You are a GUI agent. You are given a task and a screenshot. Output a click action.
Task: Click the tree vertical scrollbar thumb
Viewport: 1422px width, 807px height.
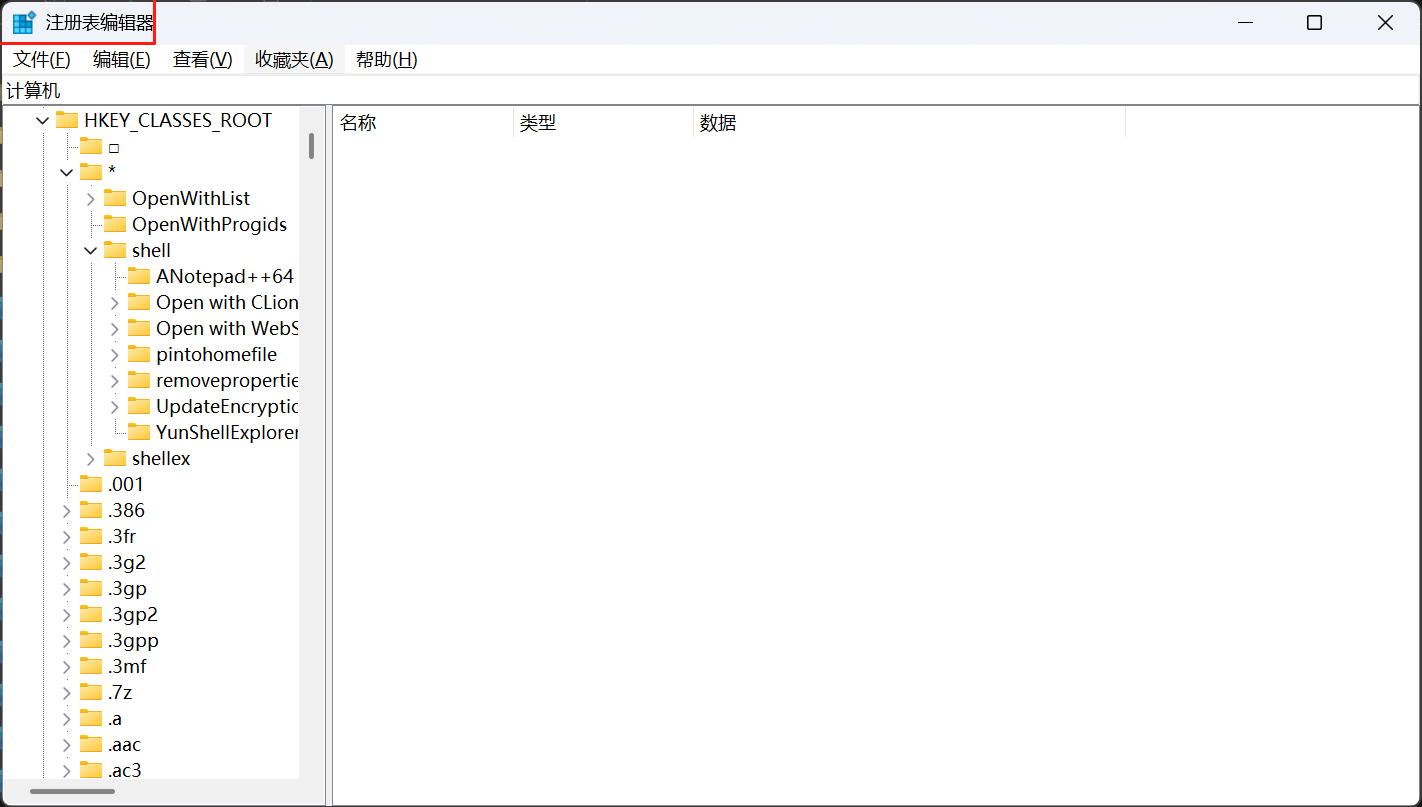[312, 146]
